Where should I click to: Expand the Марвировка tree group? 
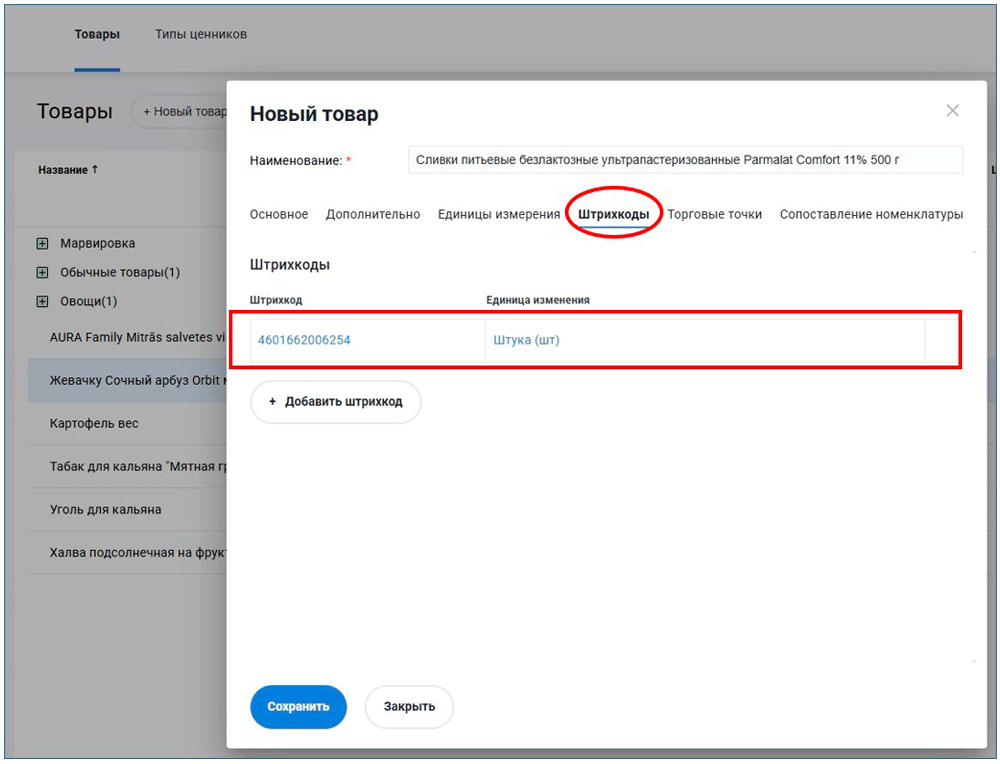tap(42, 243)
